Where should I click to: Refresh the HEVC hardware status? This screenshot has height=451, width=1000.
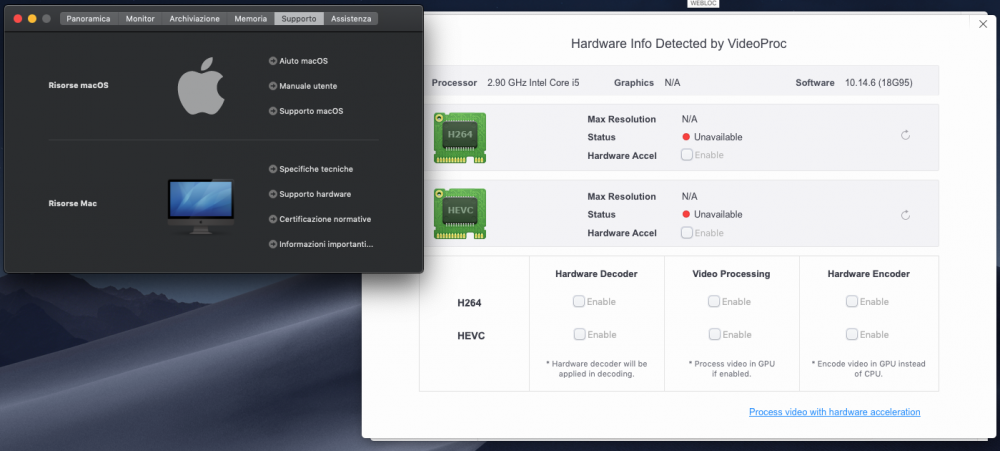[905, 215]
